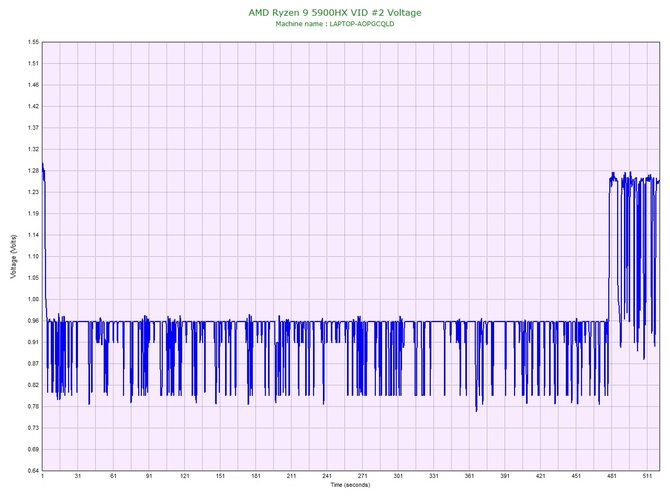Click the 1.42 voltage axis value
This screenshot has height=502, width=670.
click(x=33, y=106)
